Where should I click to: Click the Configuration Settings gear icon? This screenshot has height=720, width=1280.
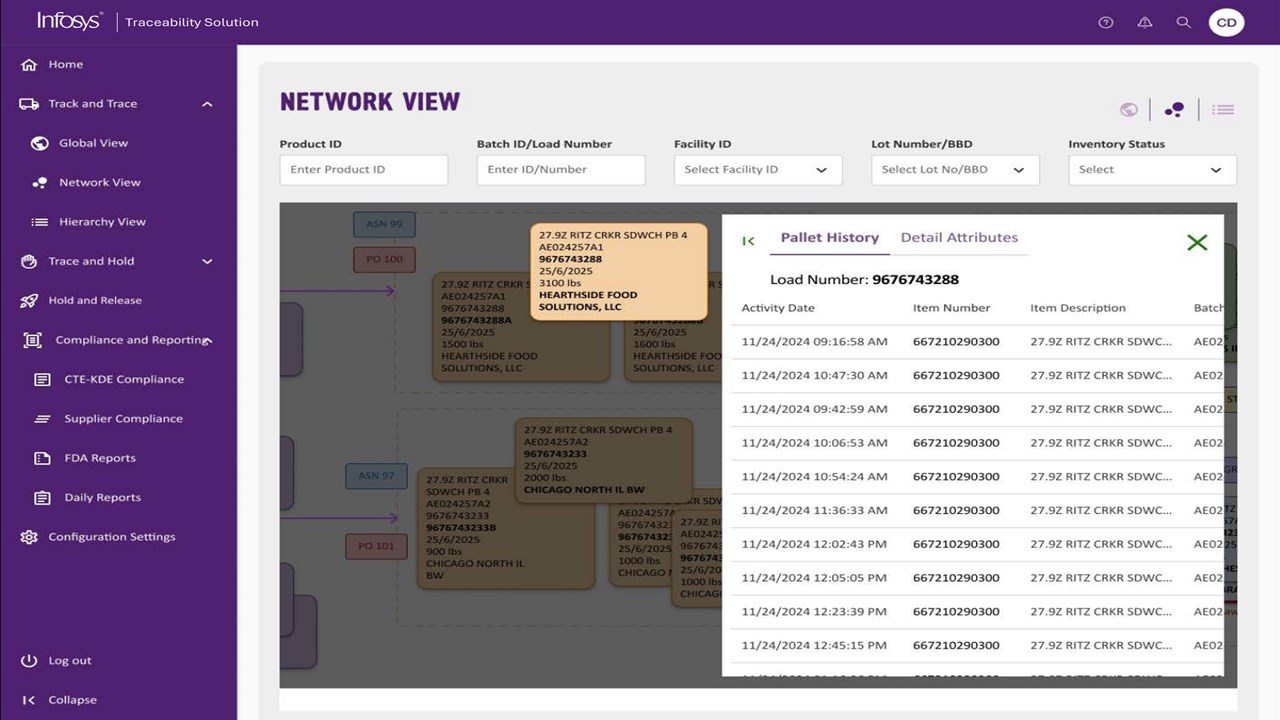[29, 537]
